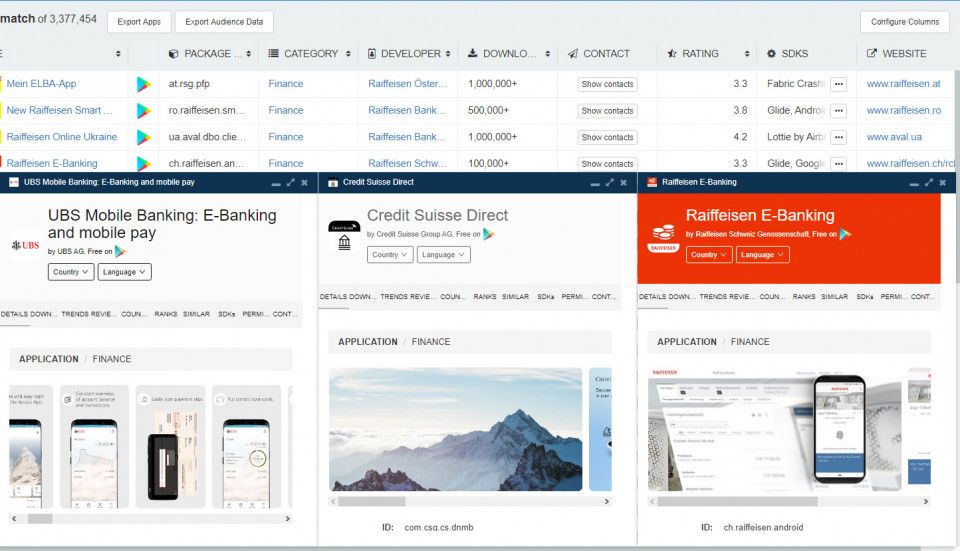Expand the UBS Mobile Banking panel

point(291,182)
